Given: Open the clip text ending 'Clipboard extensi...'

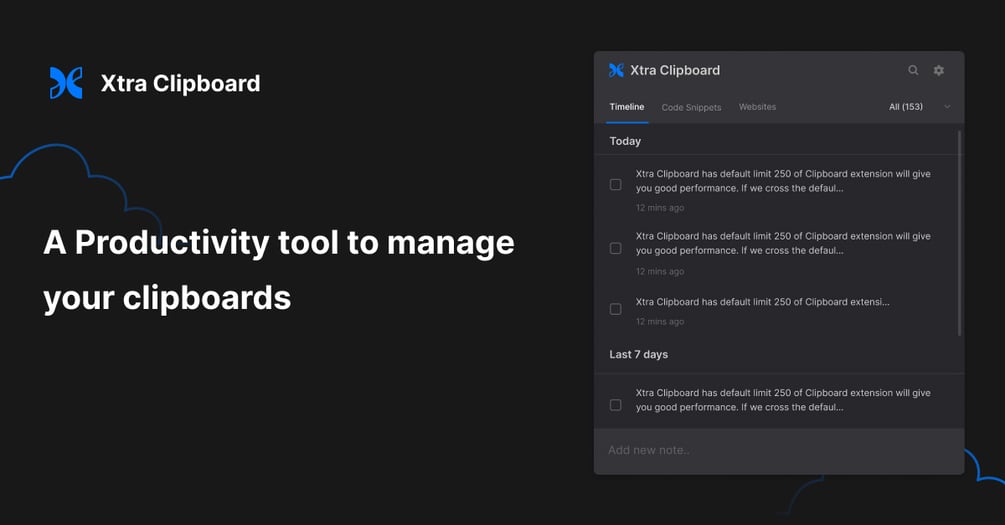Looking at the screenshot, I should coord(763,302).
